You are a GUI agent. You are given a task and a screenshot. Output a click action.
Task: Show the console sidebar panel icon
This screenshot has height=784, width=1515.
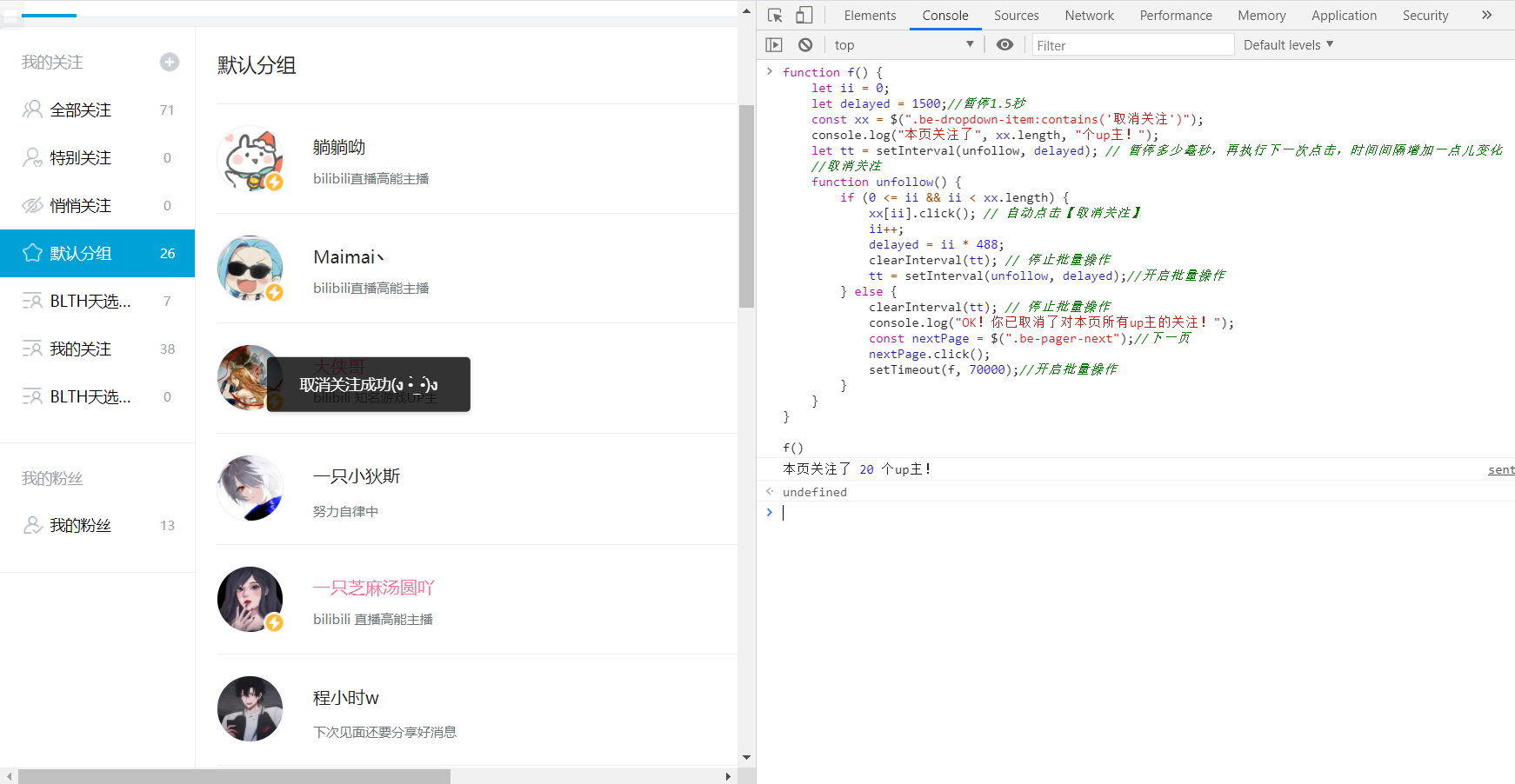coord(774,44)
